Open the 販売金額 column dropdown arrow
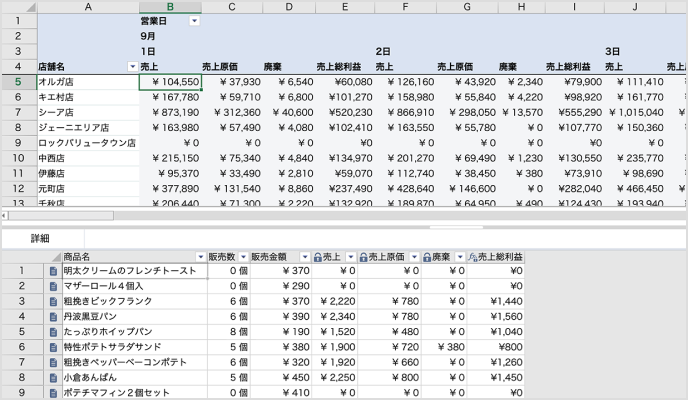The image size is (688, 400). [x=305, y=257]
